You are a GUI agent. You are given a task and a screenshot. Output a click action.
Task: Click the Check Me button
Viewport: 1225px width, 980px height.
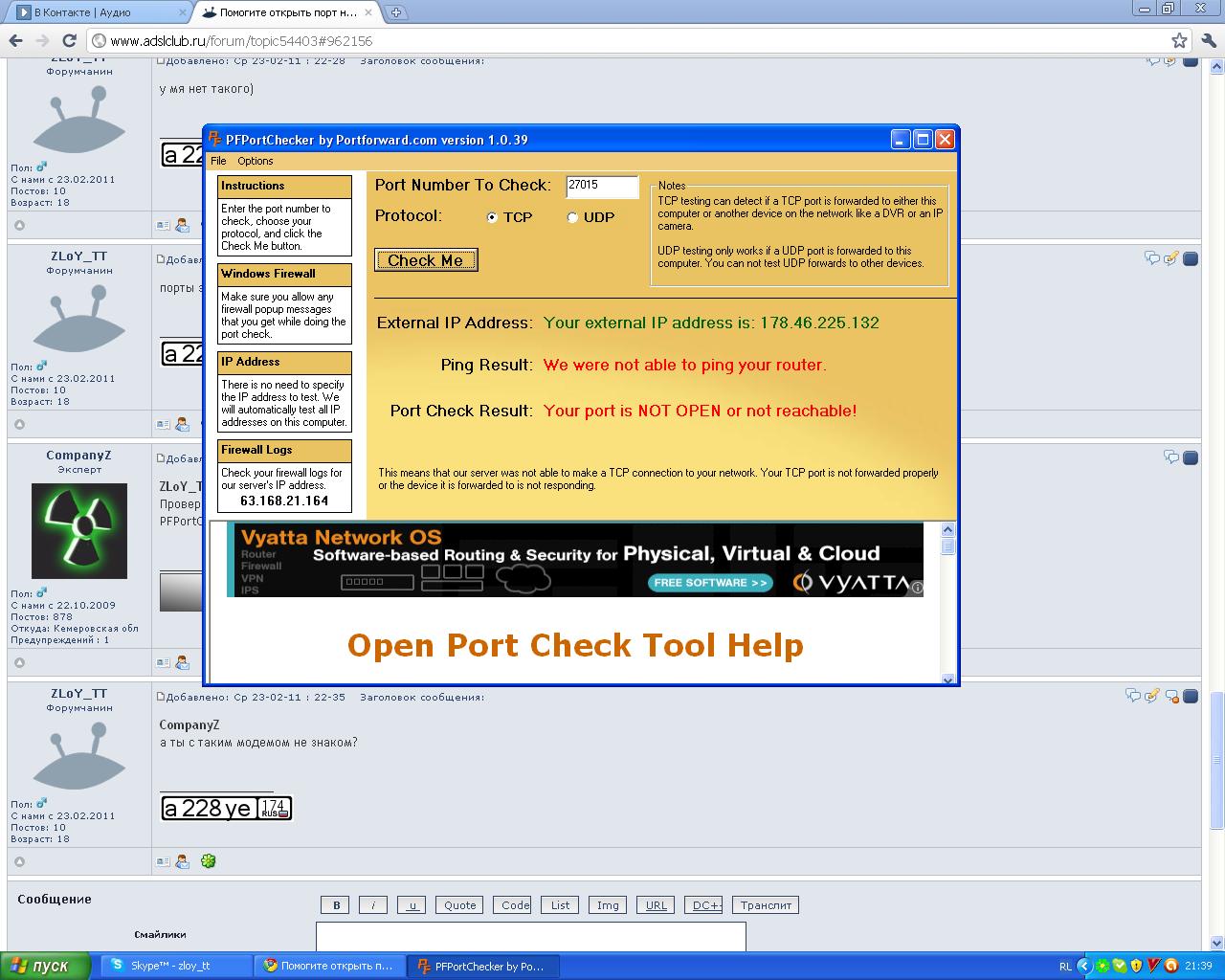[426, 260]
